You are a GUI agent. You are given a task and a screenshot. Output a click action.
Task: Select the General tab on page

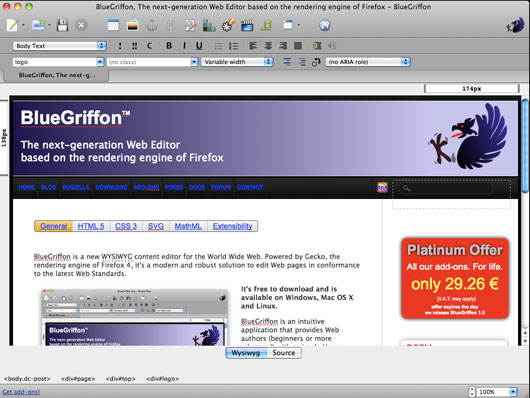pos(53,226)
